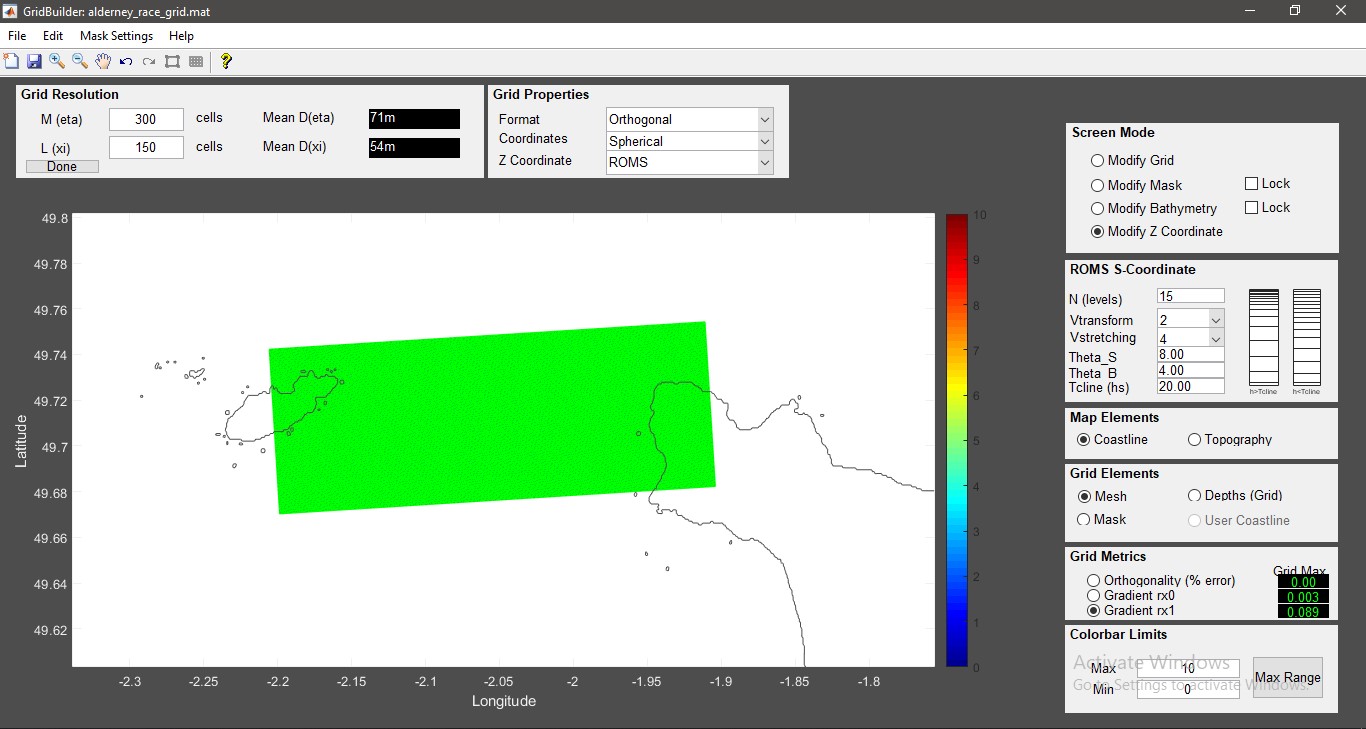Enable the Lock checkbox beside Modify Mask

pyautogui.click(x=1251, y=184)
